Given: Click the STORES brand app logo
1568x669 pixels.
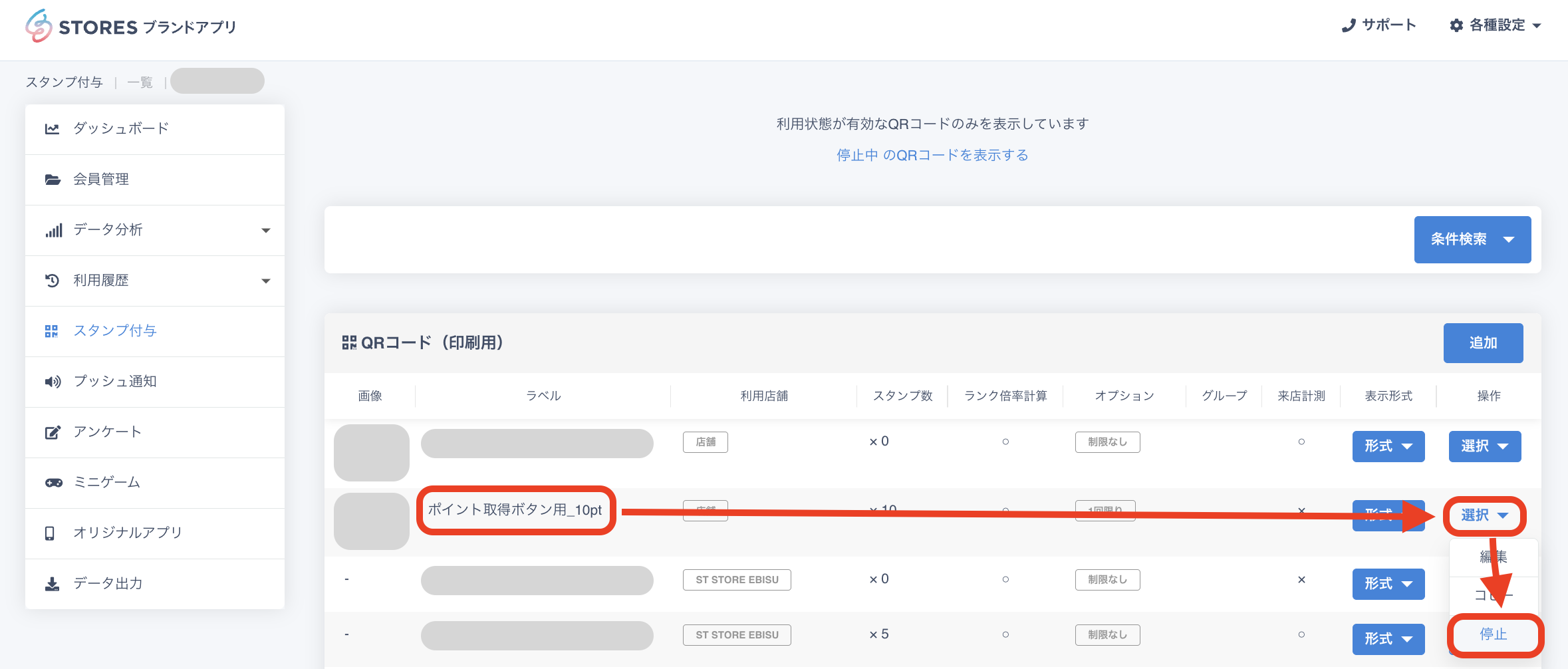Looking at the screenshot, I should tap(130, 27).
